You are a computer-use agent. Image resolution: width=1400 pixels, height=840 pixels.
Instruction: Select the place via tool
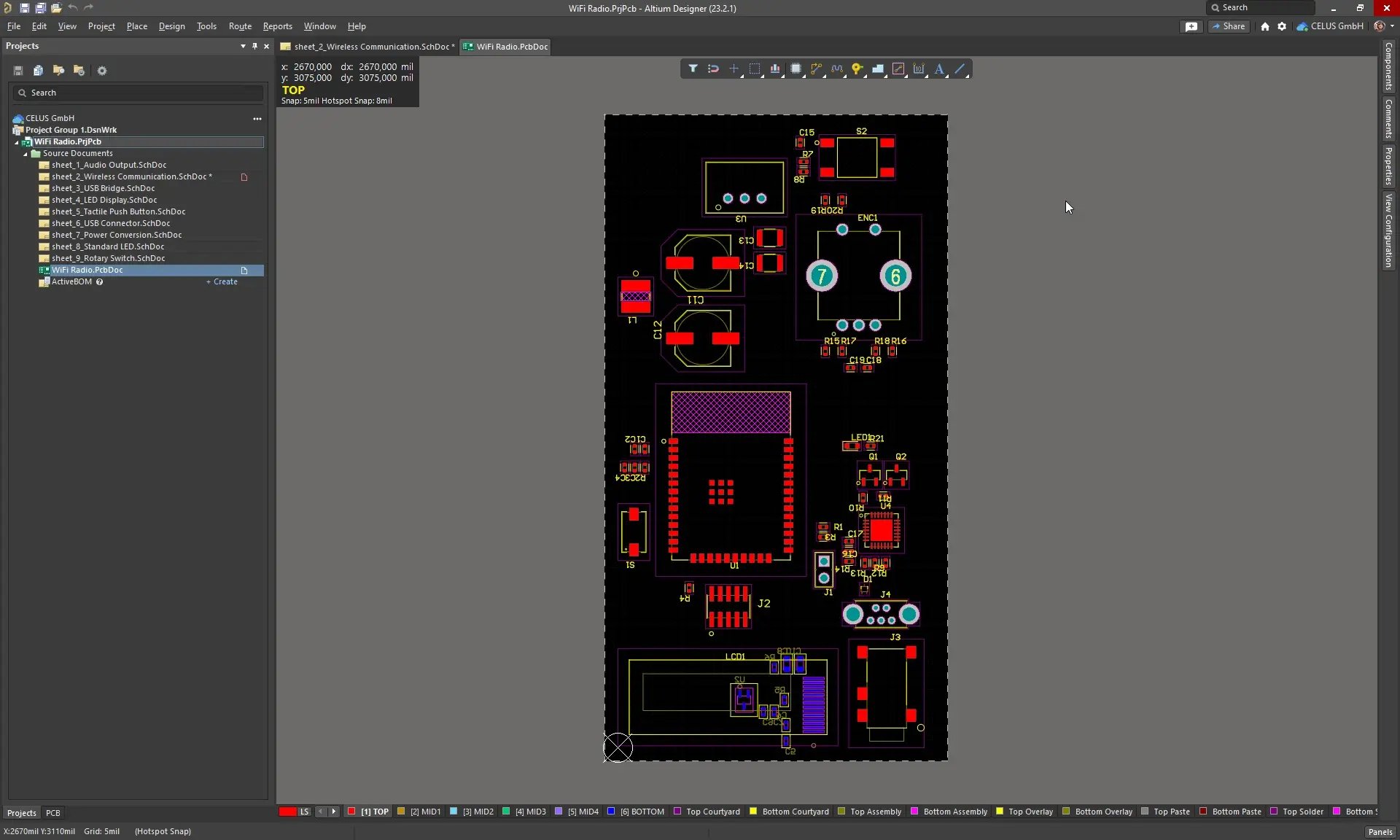[857, 69]
